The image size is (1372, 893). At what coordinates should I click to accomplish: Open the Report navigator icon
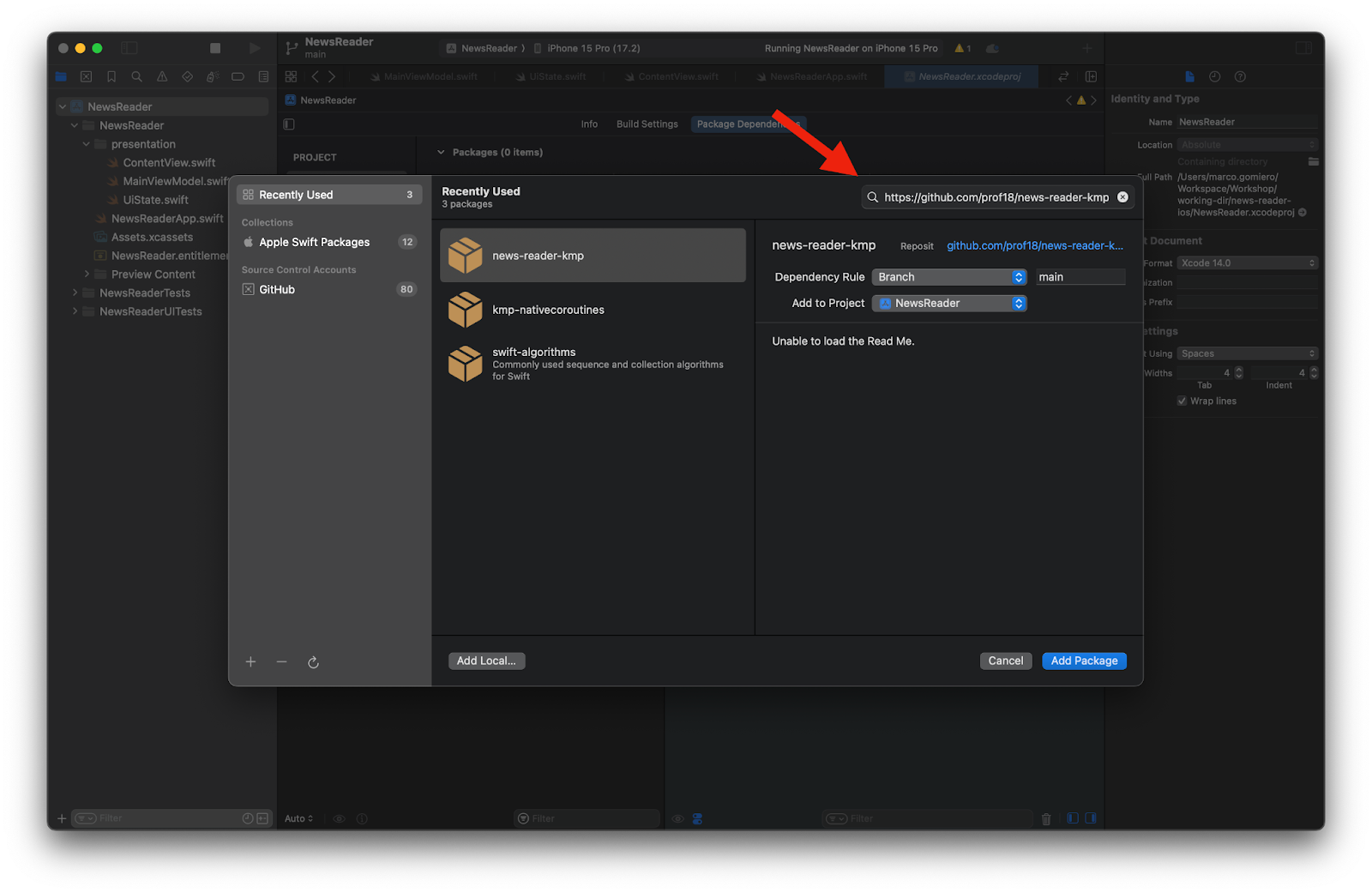pyautogui.click(x=263, y=76)
